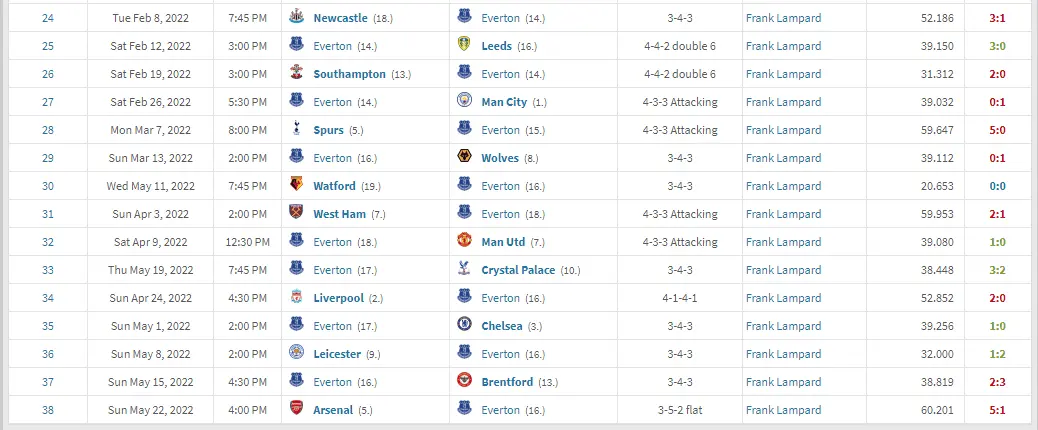This screenshot has height=430, width=1038.
Task: Click the Chelsea club crest icon
Action: click(465, 326)
